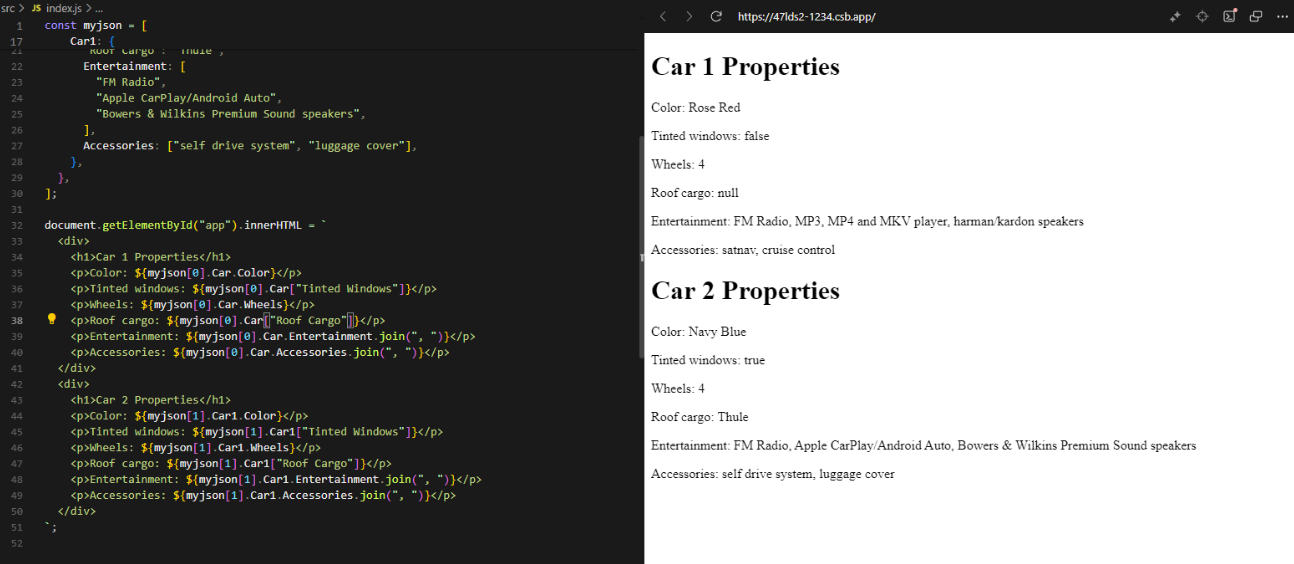This screenshot has width=1294, height=564.
Task: Expand the breadcrumb ellipsis after index.js
Action: [99, 7]
